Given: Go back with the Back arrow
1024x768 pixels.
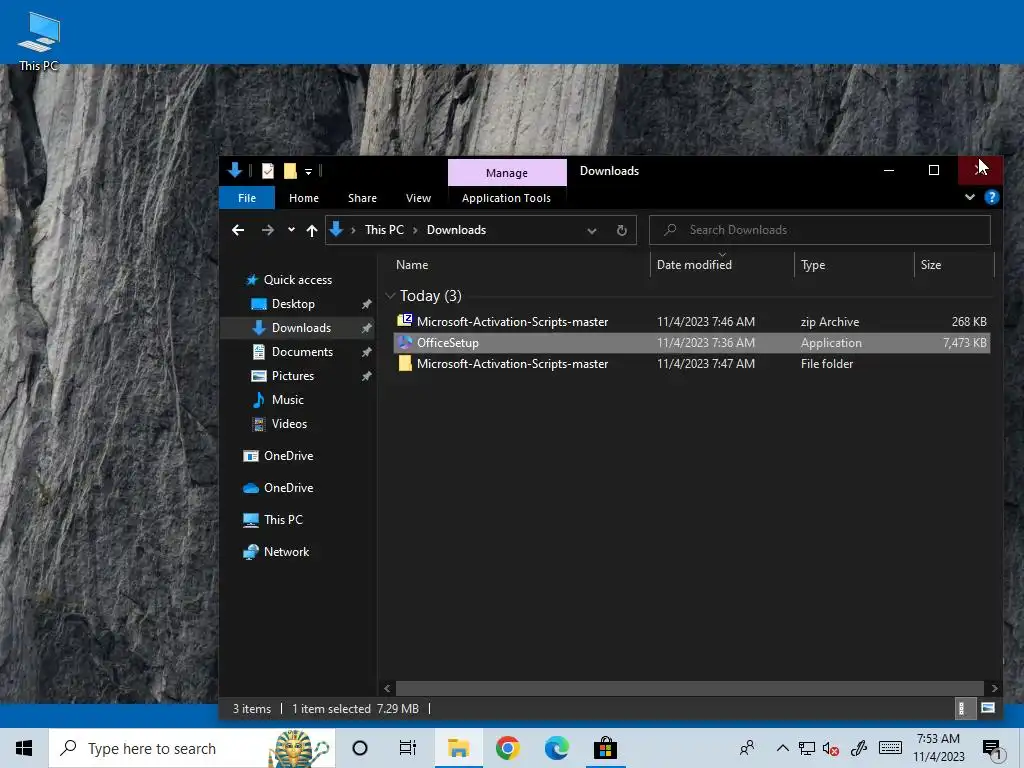Looking at the screenshot, I should 238,230.
